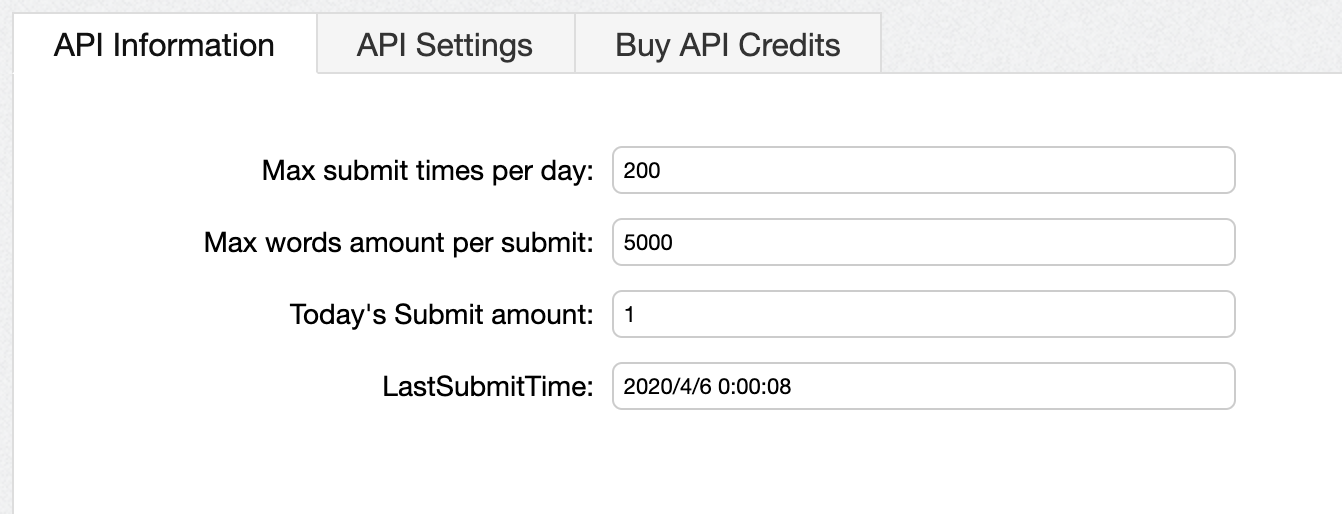This screenshot has width=1342, height=514.
Task: Click empty panel area below the LastSubmitTime field
Action: [x=922, y=460]
